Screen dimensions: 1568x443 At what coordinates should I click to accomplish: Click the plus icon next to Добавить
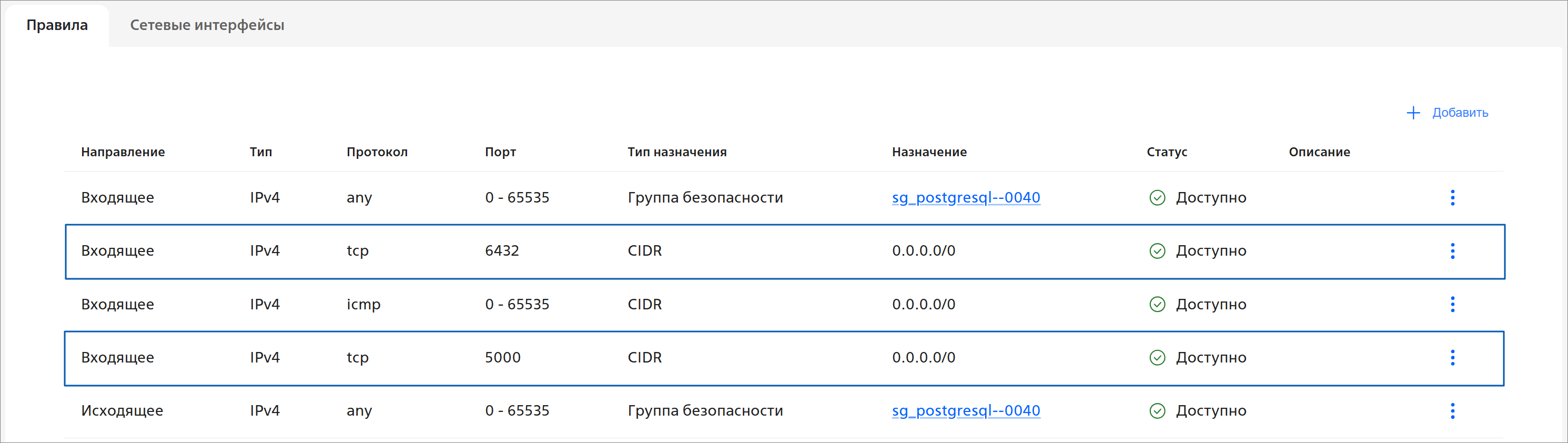click(1413, 113)
